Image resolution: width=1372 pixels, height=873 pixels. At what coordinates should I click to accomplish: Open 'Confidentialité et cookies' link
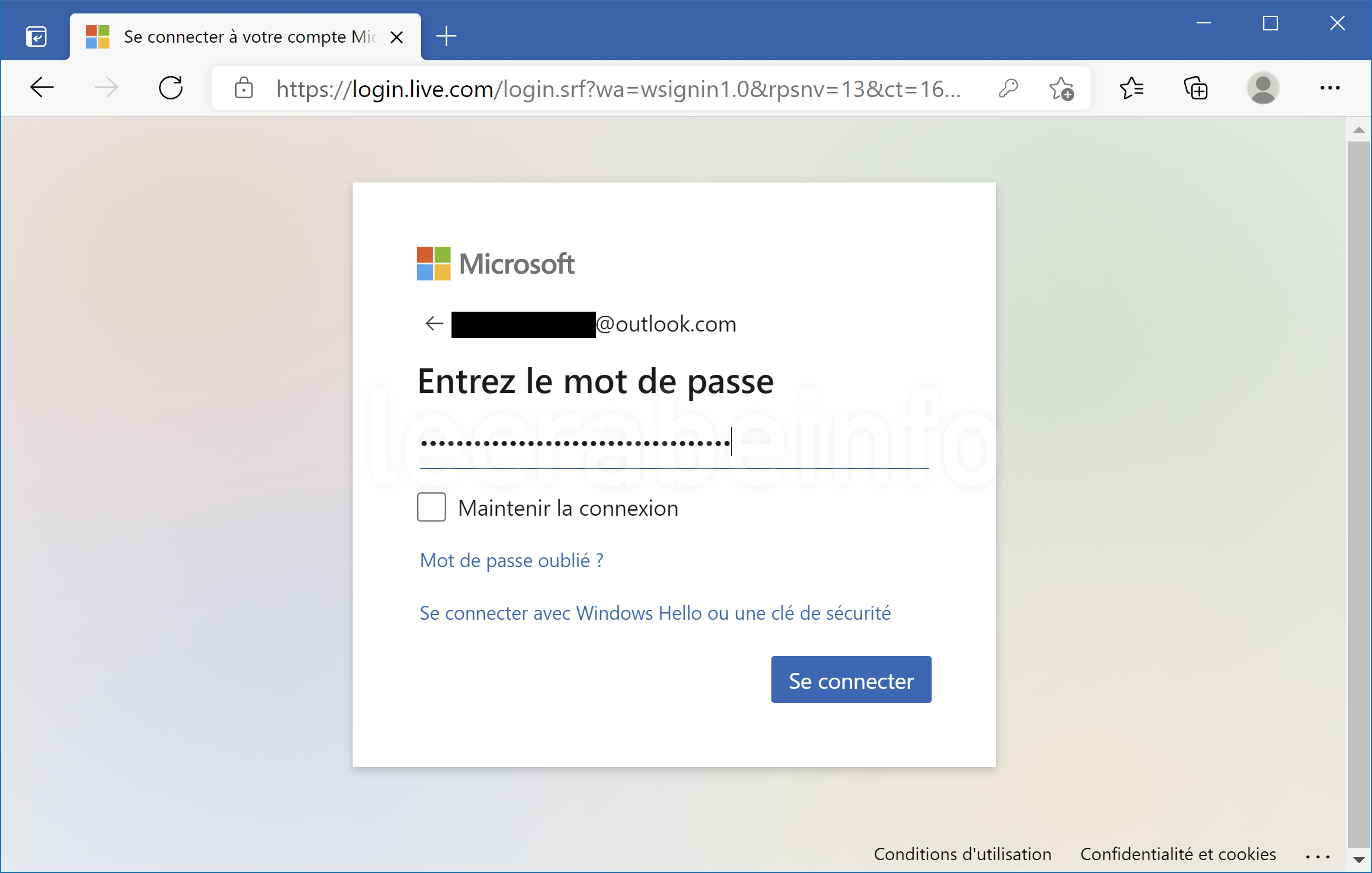(1178, 854)
